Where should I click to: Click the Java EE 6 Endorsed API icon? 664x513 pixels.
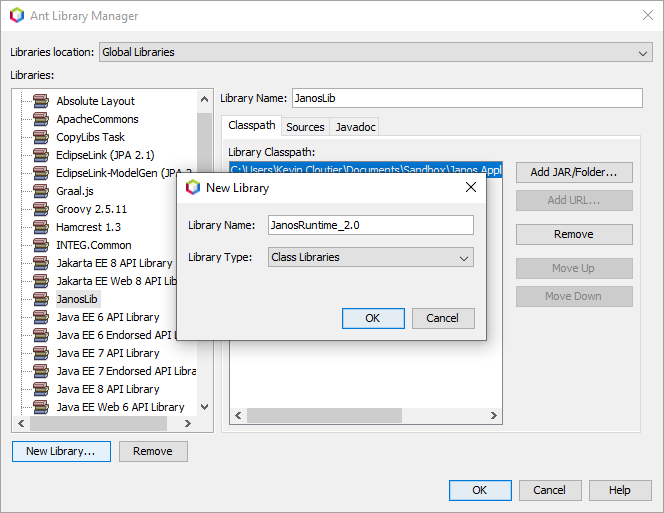coord(41,335)
